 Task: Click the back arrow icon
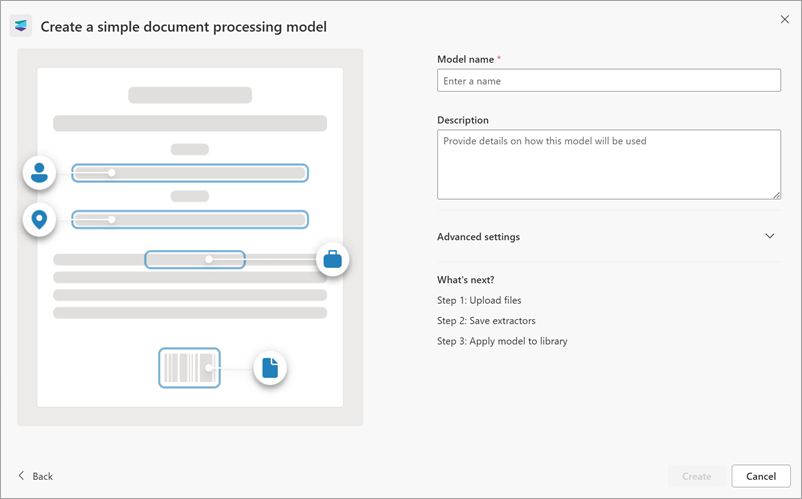(21, 476)
